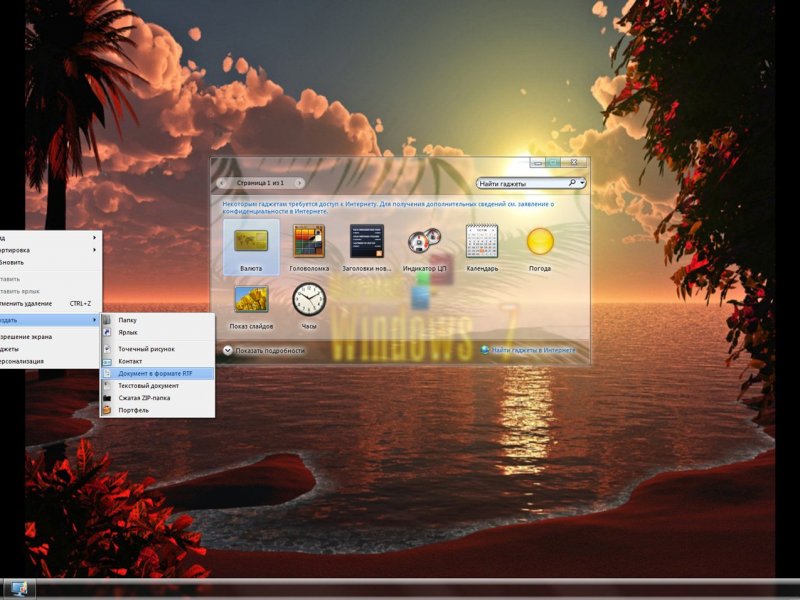Create a new Портфель briefcase
Image resolution: width=800 pixels, height=600 pixels.
tap(158, 410)
